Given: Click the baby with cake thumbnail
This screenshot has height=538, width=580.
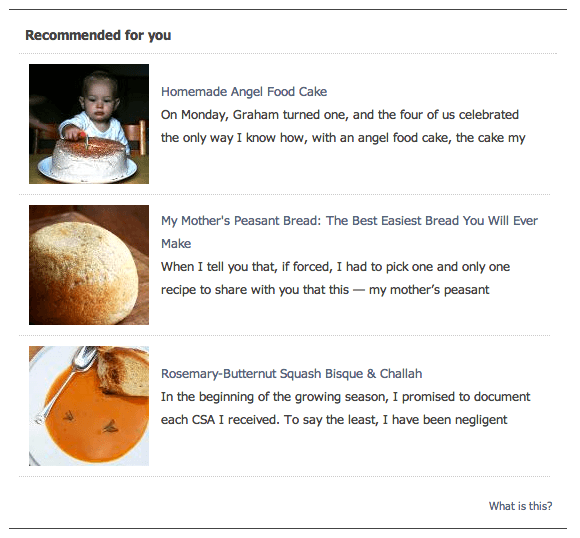Looking at the screenshot, I should (89, 124).
